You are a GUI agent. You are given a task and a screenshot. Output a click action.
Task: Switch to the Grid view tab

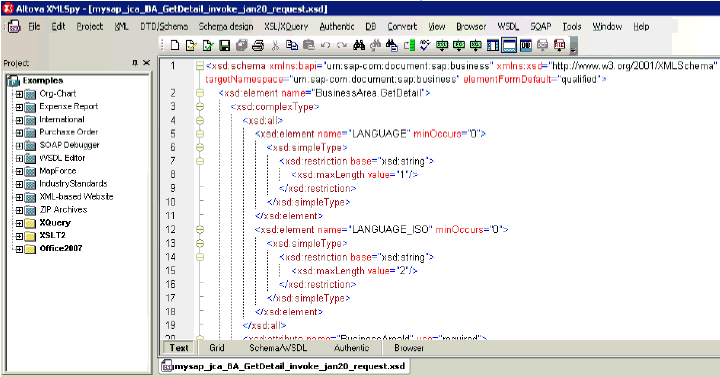[x=217, y=348]
